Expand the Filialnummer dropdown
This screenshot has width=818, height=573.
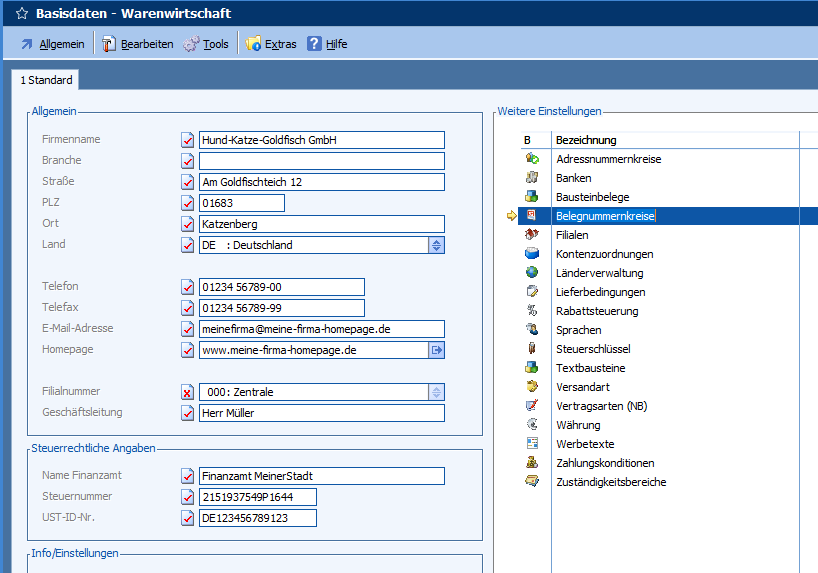coord(436,392)
